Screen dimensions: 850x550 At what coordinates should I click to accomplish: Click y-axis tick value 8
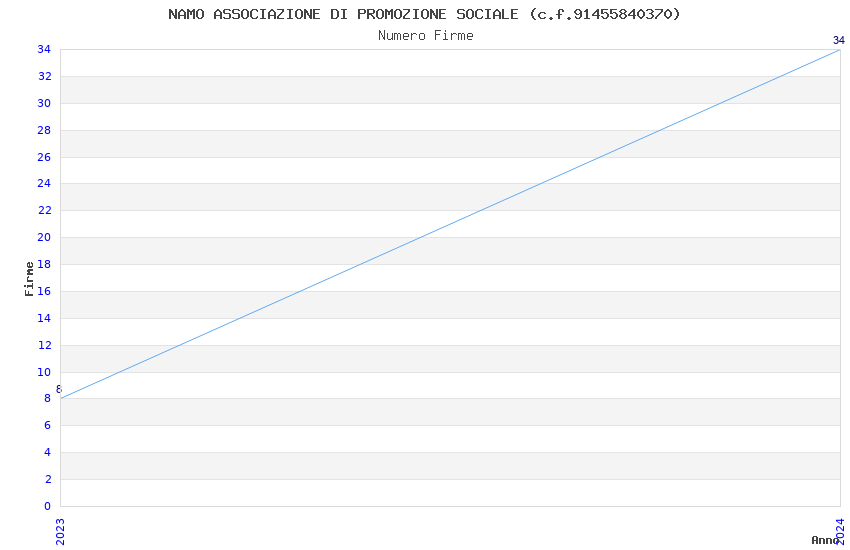click(x=48, y=398)
